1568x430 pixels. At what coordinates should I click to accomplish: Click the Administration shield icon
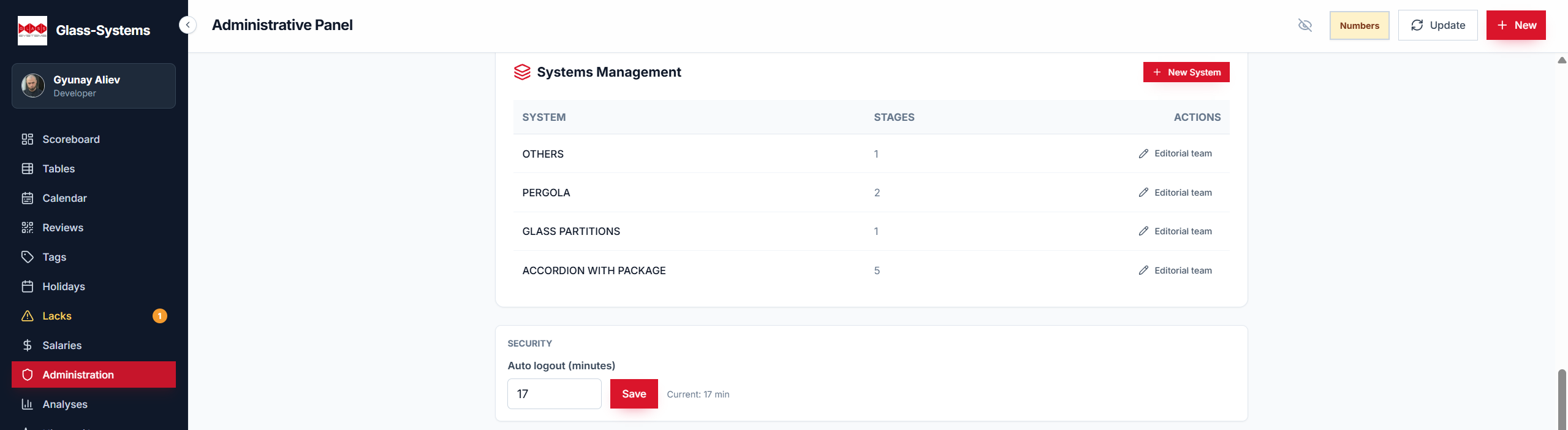point(28,375)
